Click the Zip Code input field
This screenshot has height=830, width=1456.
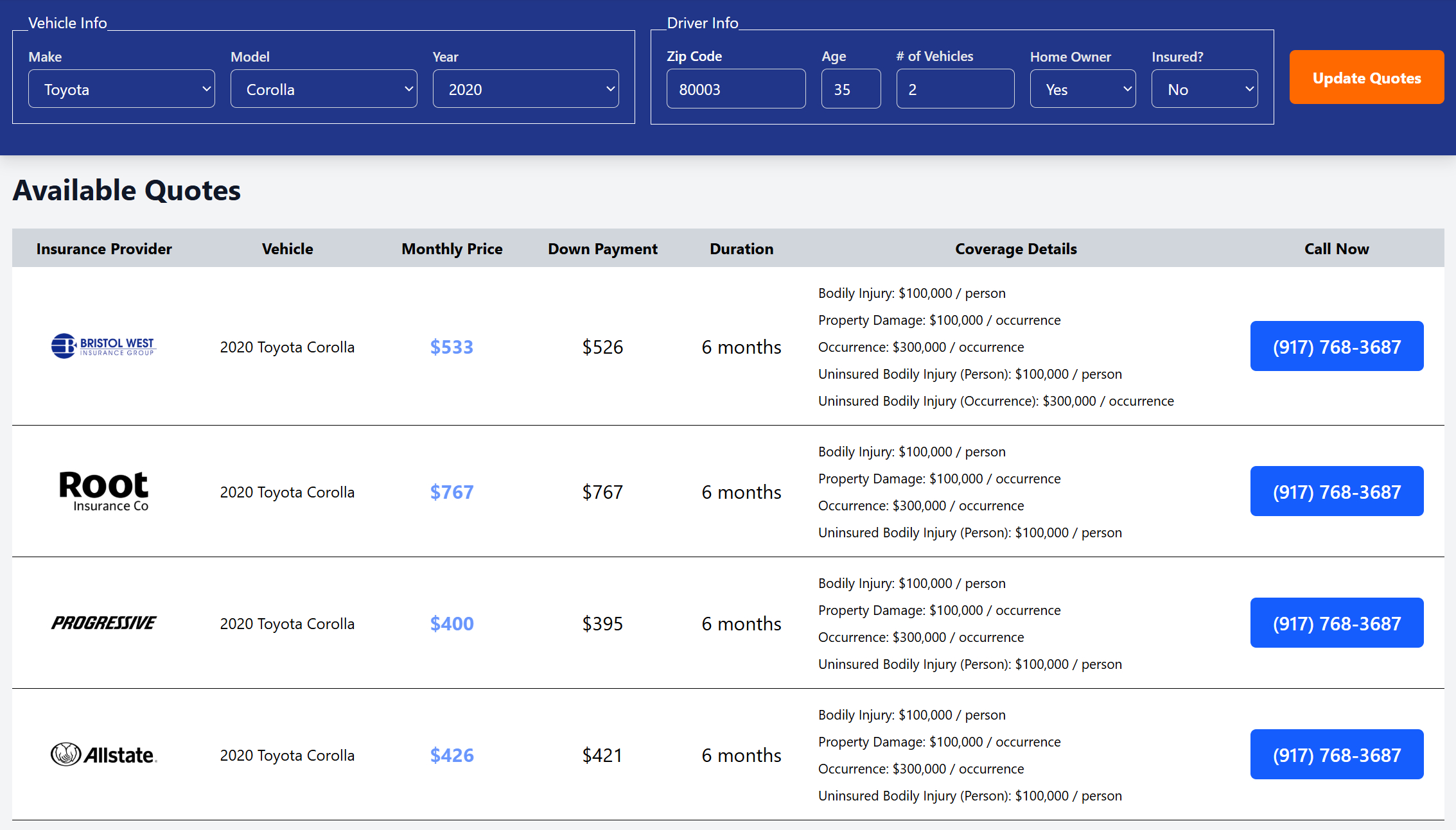pyautogui.click(x=736, y=89)
